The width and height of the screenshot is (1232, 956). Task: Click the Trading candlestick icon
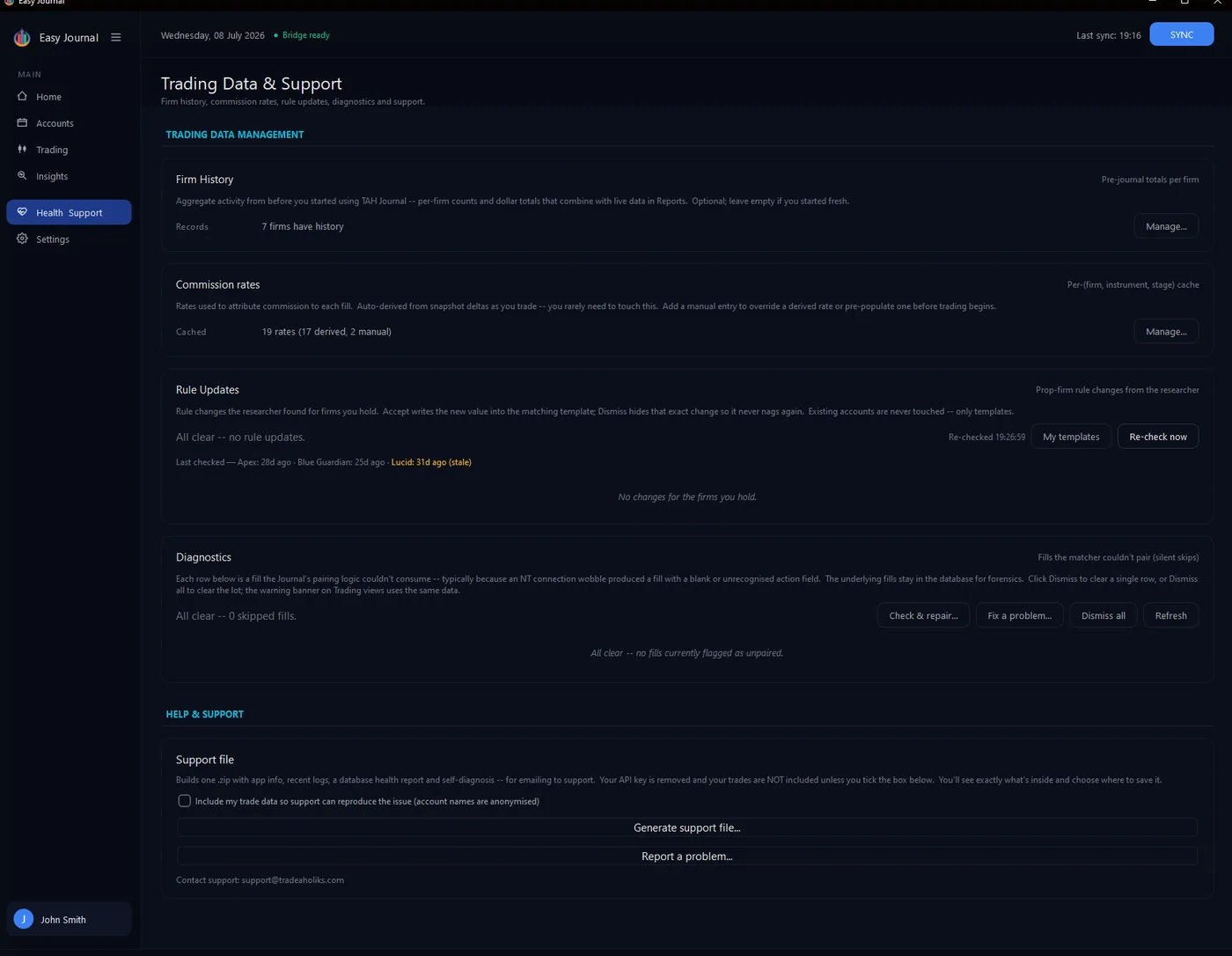coord(22,149)
